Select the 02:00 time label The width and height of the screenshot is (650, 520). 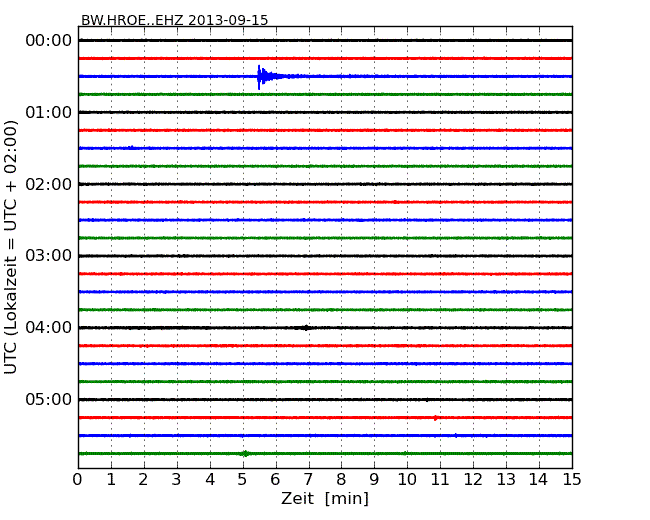point(49,184)
